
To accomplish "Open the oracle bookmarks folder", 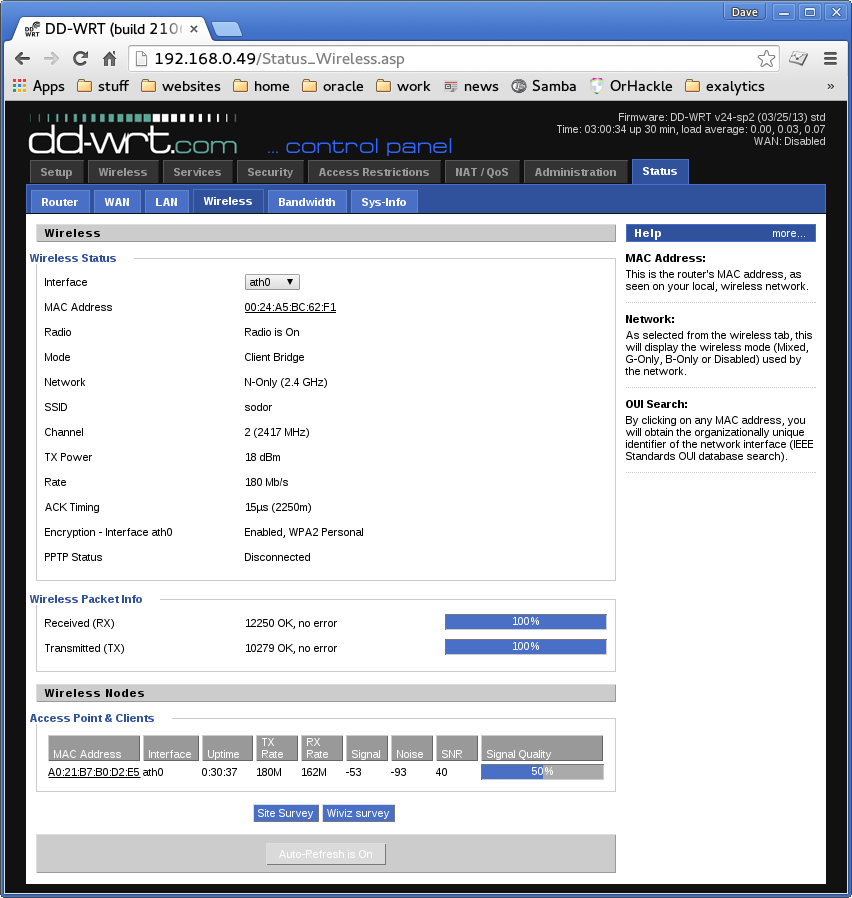I will point(333,86).
